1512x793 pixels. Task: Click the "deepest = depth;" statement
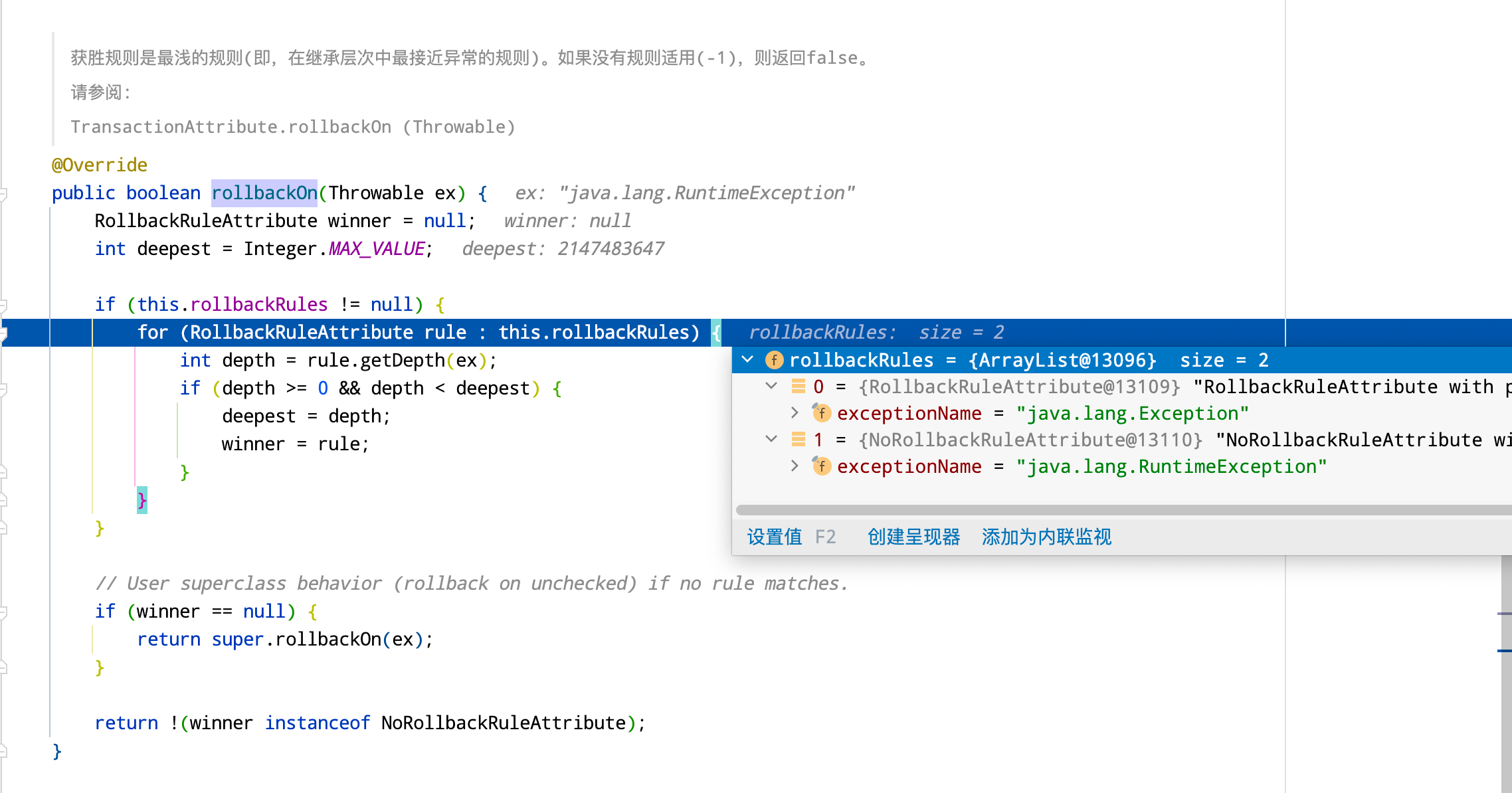pos(306,416)
